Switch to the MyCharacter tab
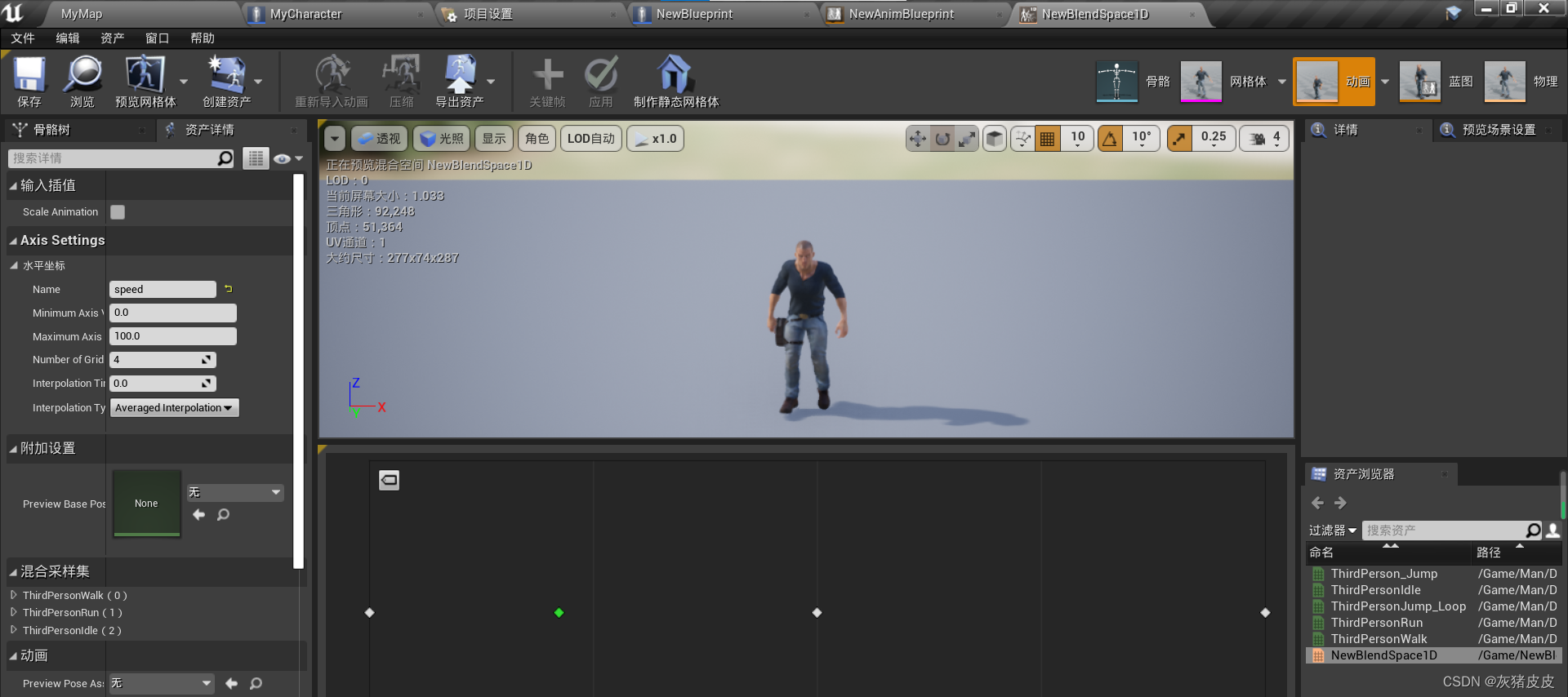This screenshot has height=697, width=1568. click(x=336, y=14)
